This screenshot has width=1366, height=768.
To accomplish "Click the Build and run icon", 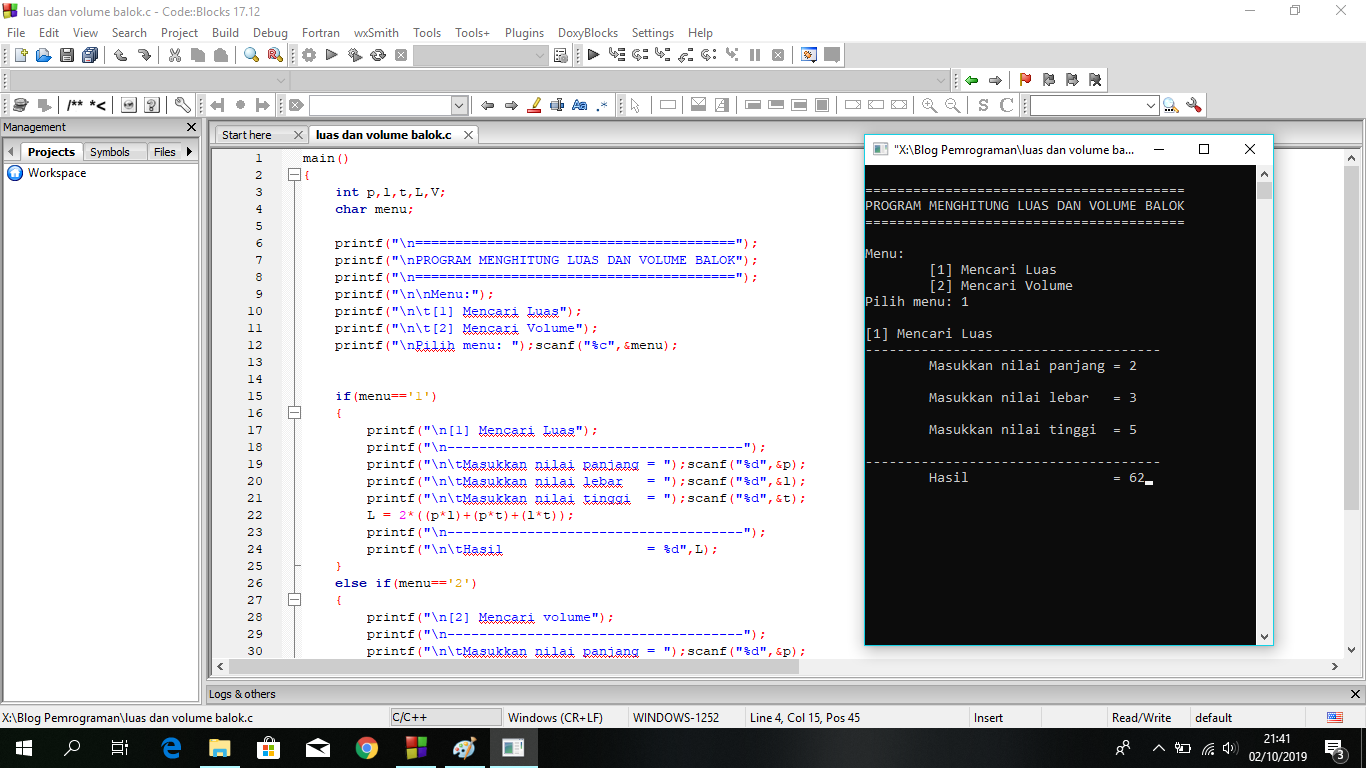I will point(355,55).
